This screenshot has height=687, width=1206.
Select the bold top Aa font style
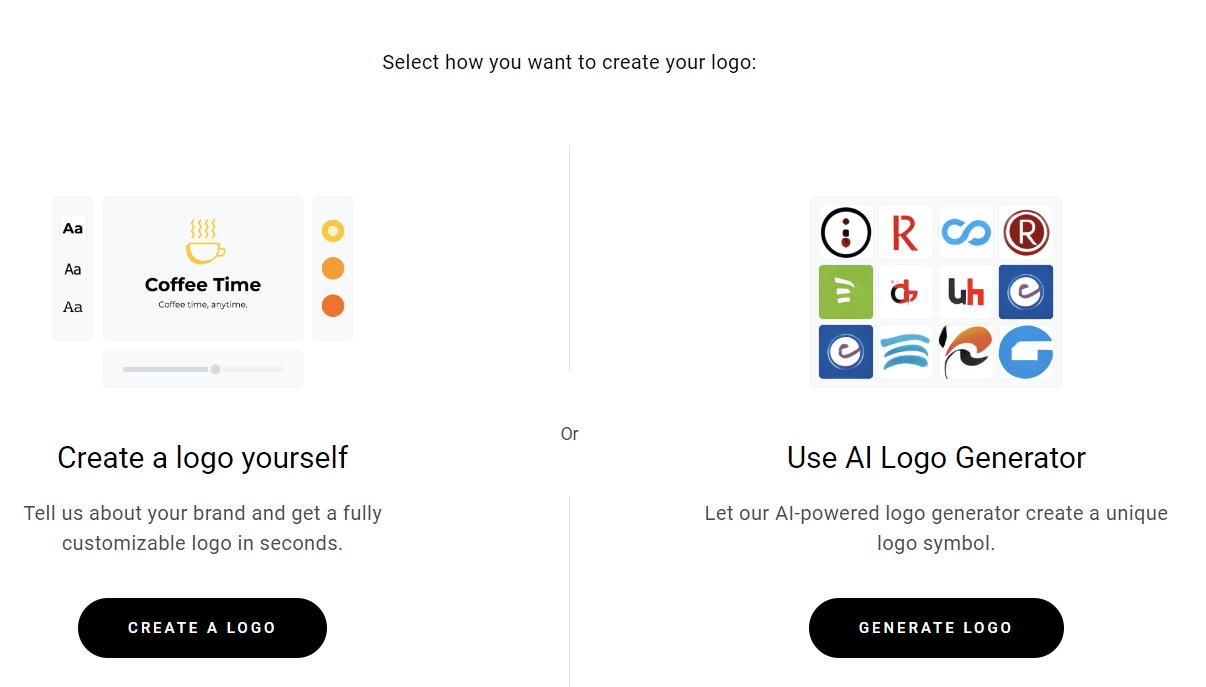[x=72, y=228]
